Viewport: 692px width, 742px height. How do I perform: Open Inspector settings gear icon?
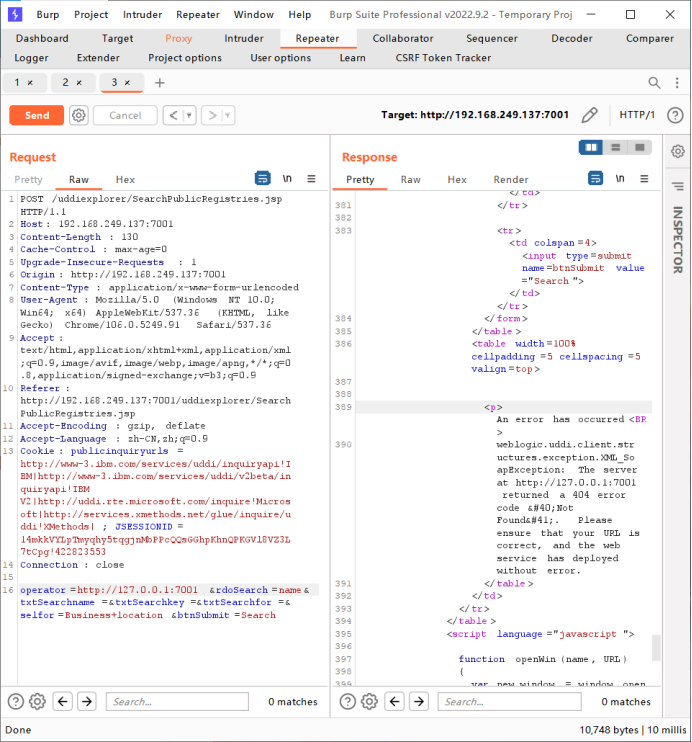pyautogui.click(x=678, y=151)
